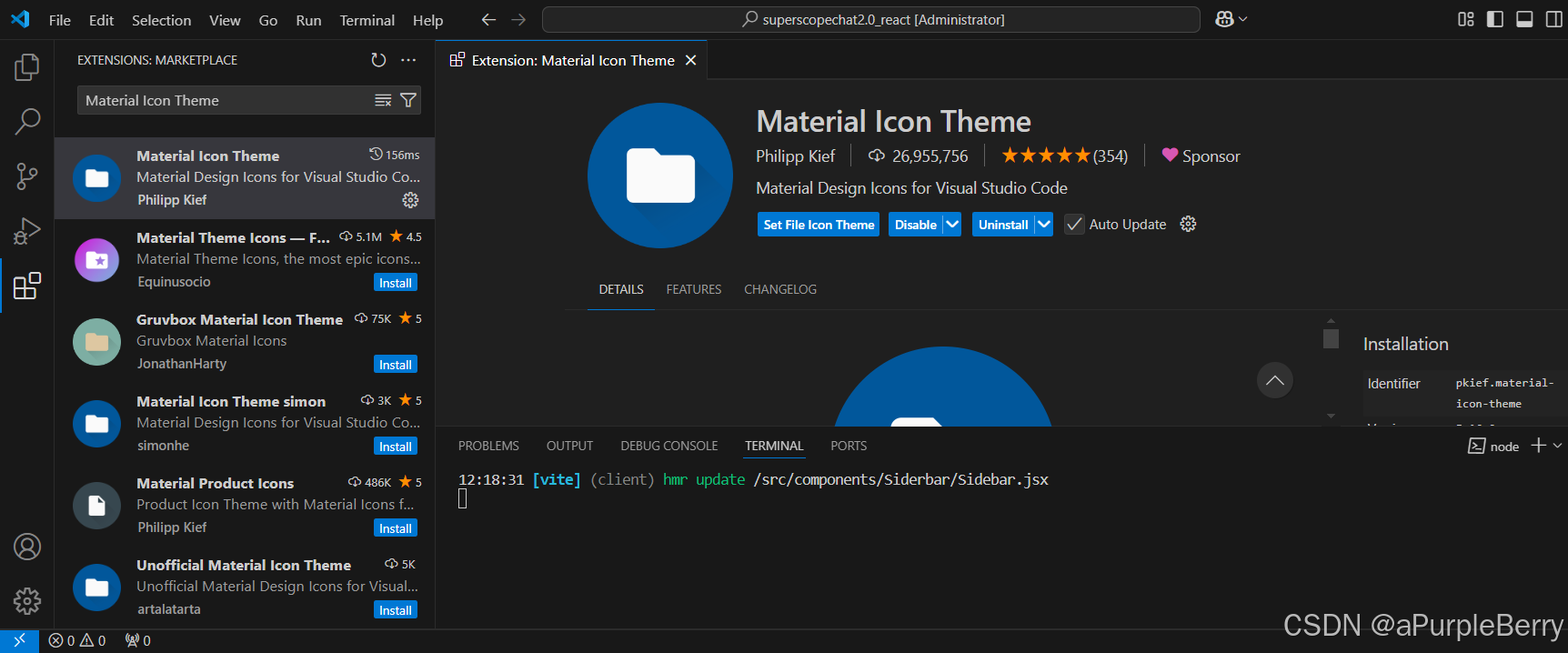Screen dimensions: 1568x653
Task: Open extension settings gear beside Auto Update
Action: pyautogui.click(x=1188, y=224)
